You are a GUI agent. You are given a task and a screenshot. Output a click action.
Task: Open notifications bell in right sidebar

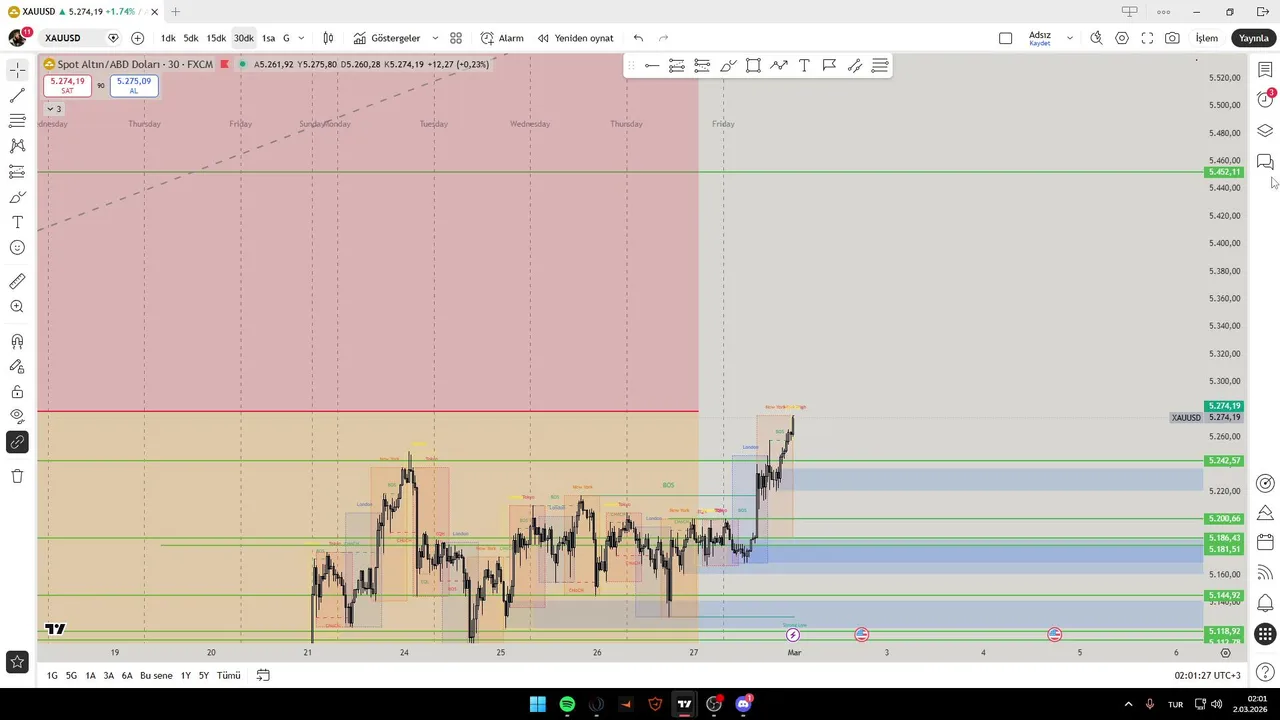(1265, 603)
